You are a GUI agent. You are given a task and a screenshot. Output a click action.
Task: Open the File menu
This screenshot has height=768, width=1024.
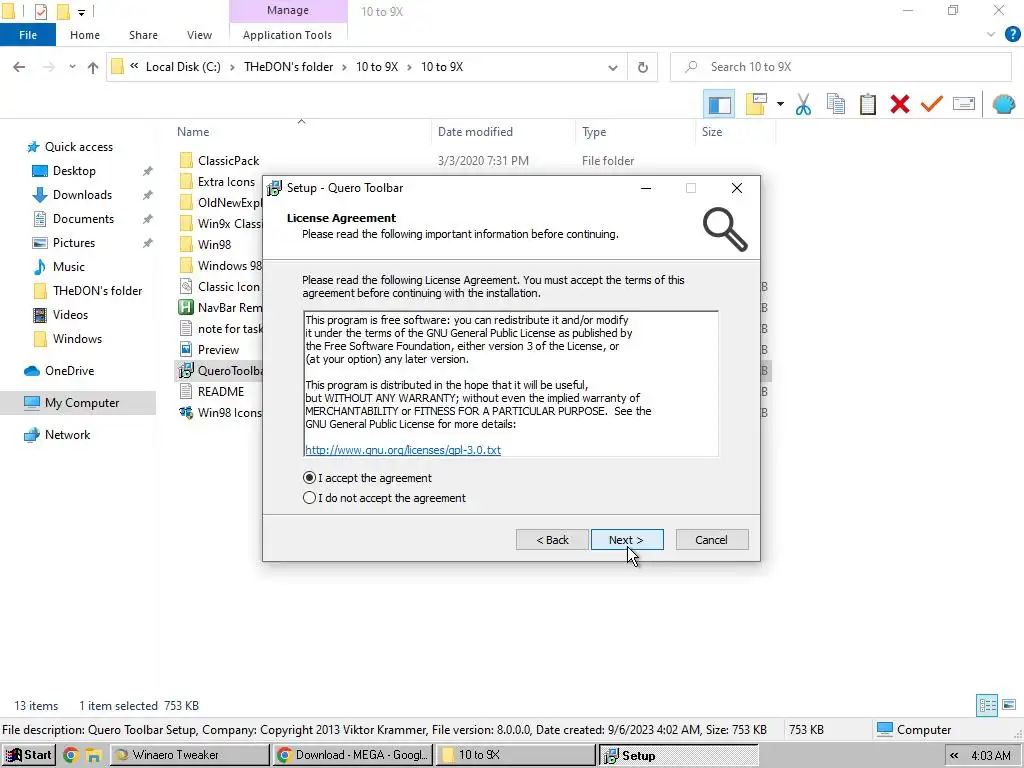pos(27,35)
